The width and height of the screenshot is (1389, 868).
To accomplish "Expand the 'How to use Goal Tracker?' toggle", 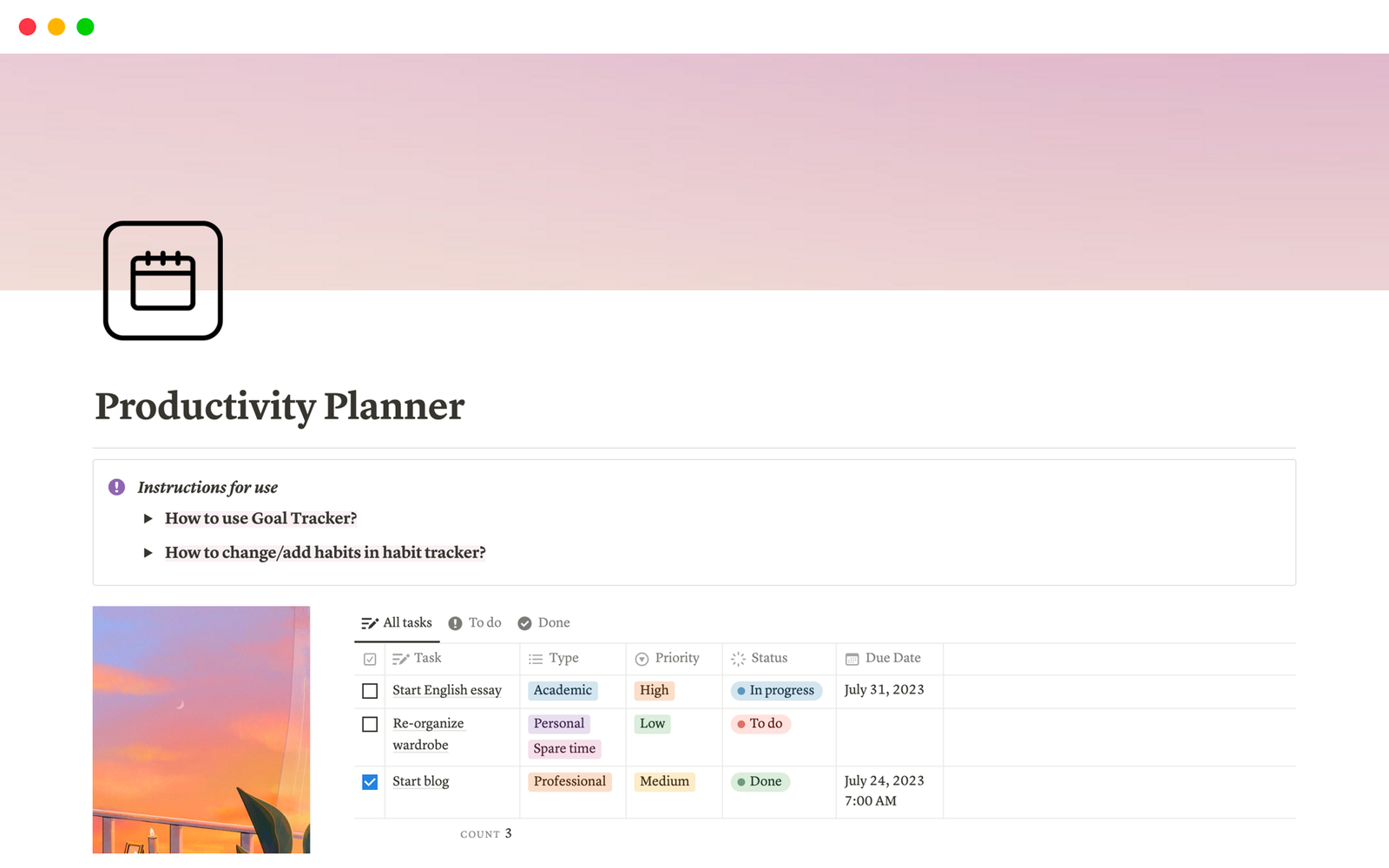I will tap(148, 519).
